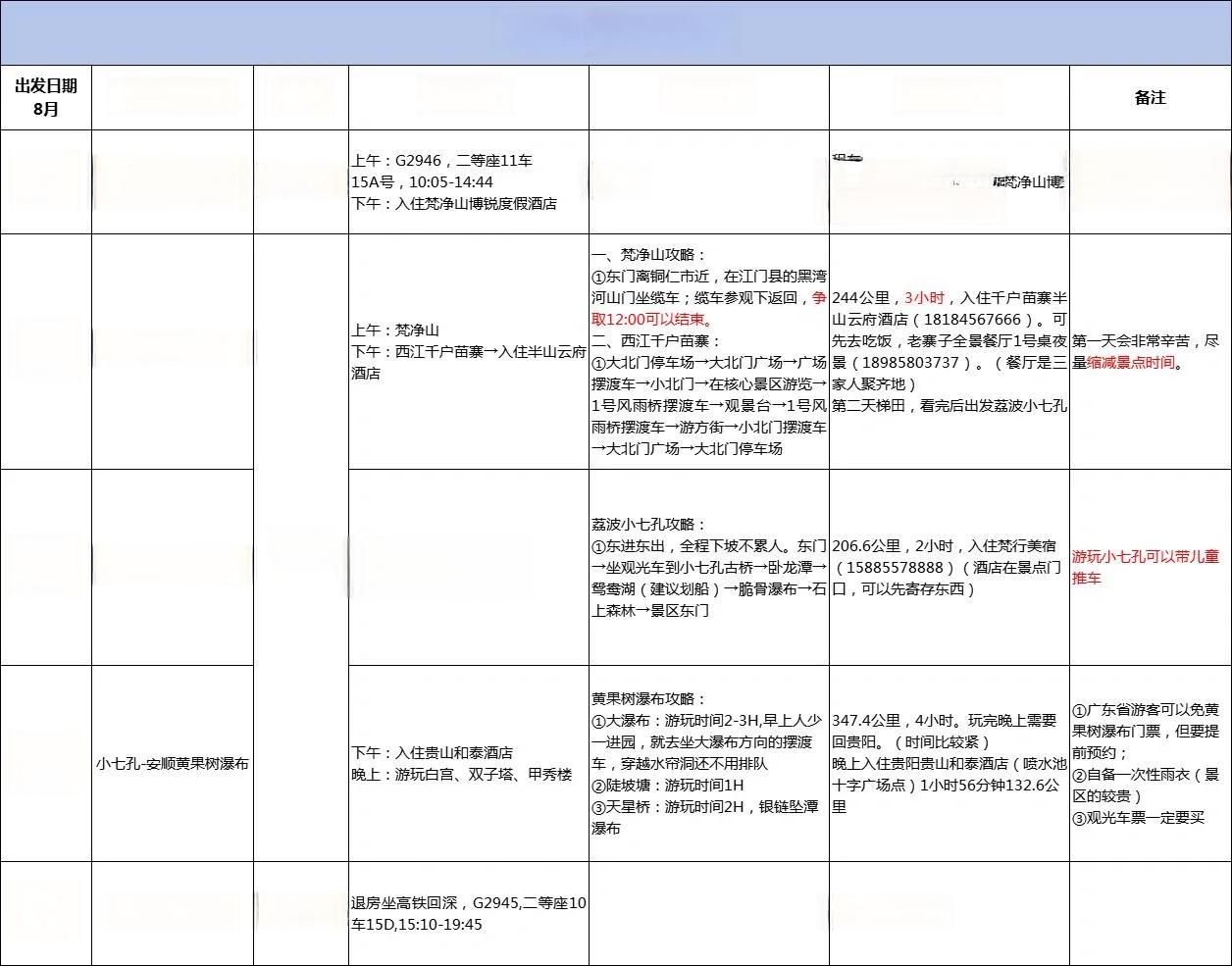
Task: Click the 347.4公里 distance cell
Action: (x=949, y=763)
